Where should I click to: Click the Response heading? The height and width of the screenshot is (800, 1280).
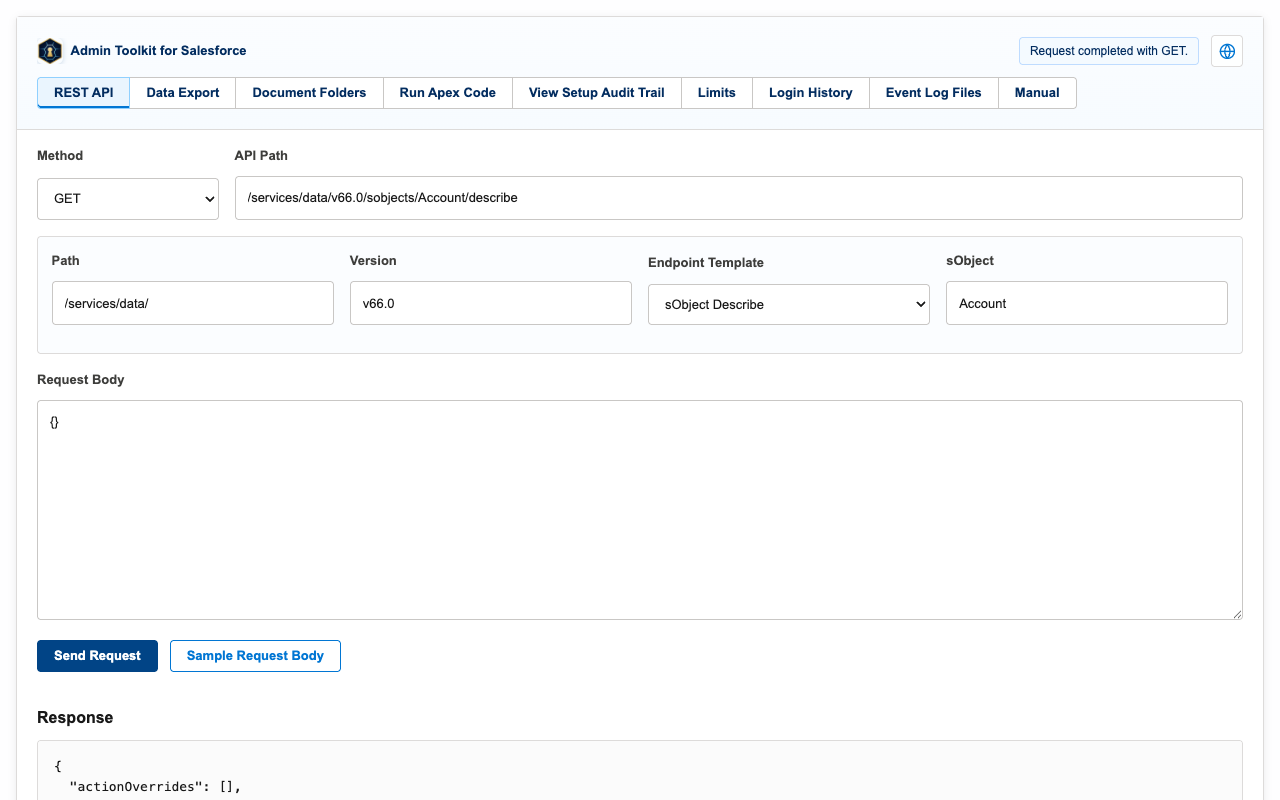pos(75,718)
